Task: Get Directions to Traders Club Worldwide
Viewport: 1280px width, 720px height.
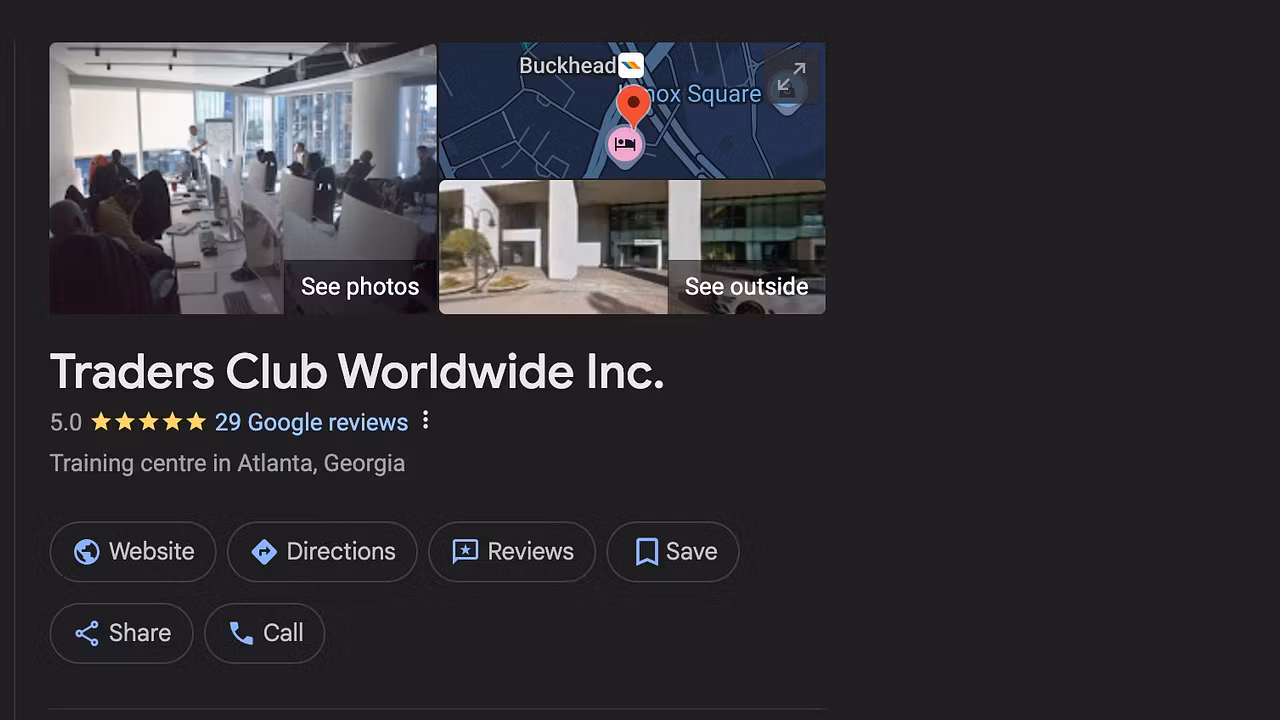Action: [x=322, y=551]
